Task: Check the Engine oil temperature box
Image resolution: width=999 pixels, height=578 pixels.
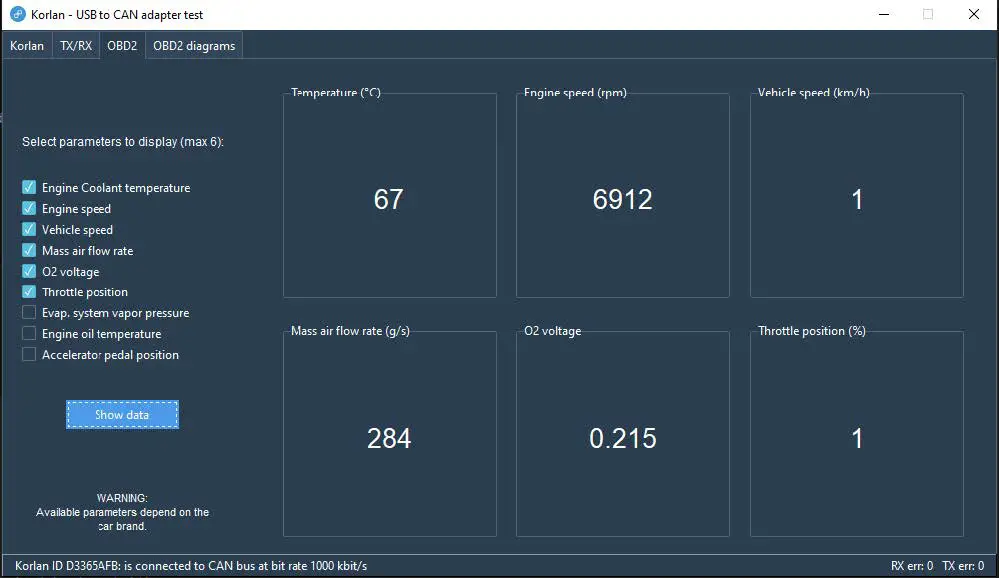Action: pyautogui.click(x=29, y=334)
